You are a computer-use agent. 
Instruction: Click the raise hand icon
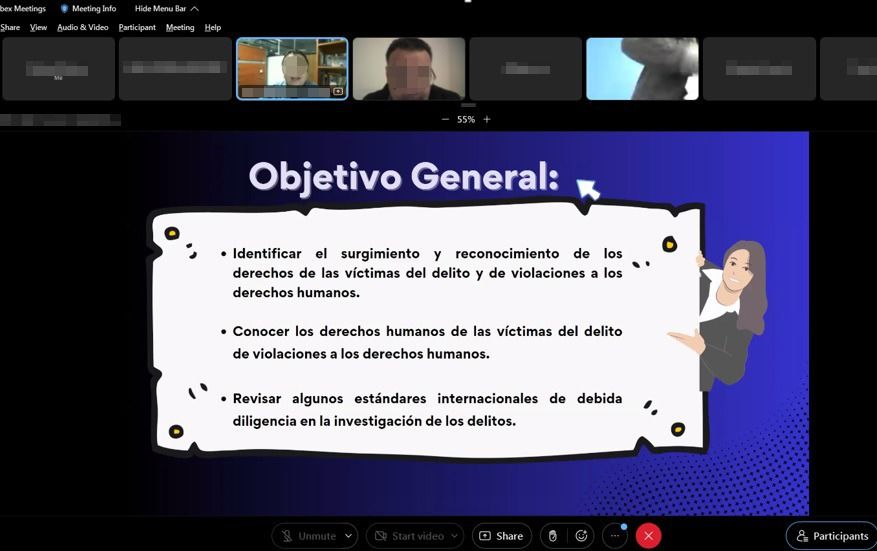[552, 536]
